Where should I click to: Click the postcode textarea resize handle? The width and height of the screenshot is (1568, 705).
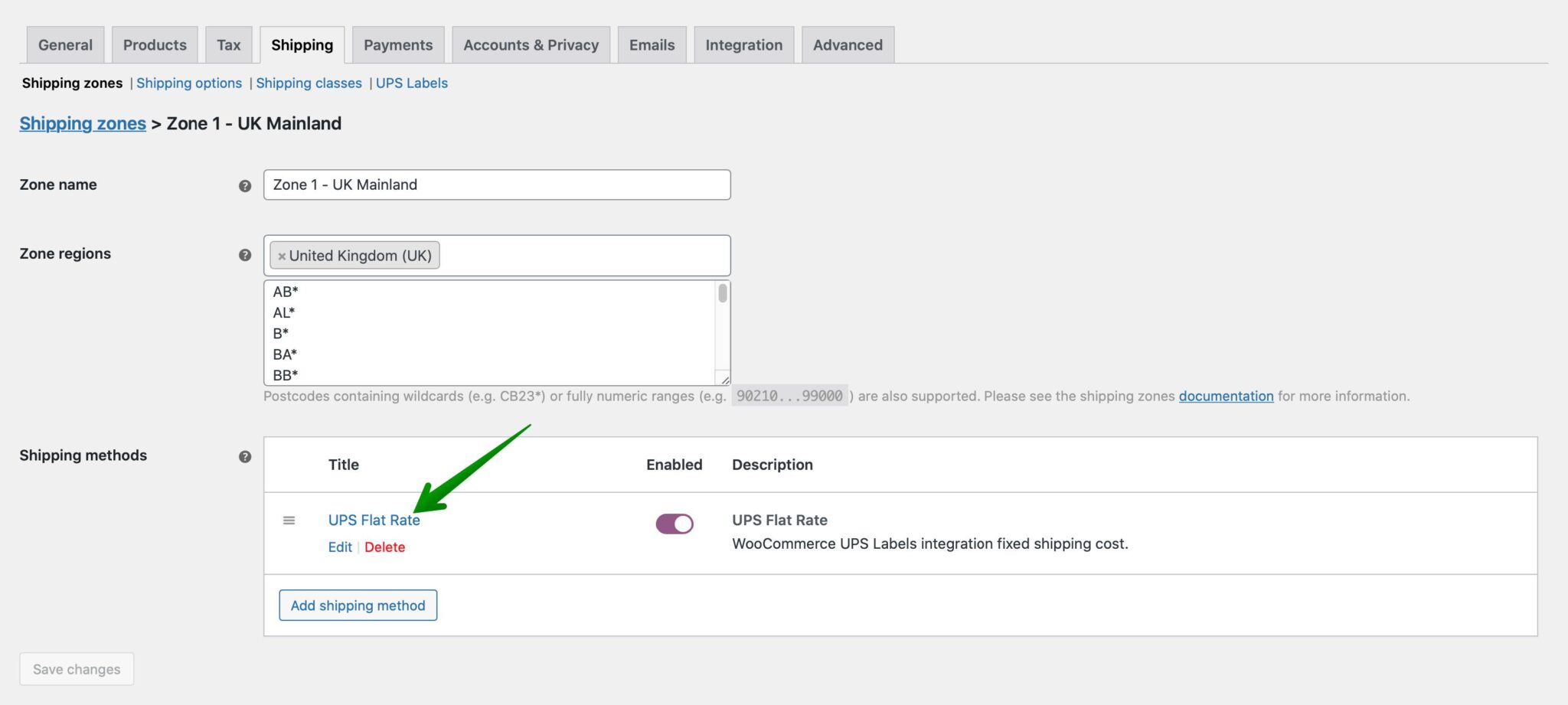click(724, 379)
